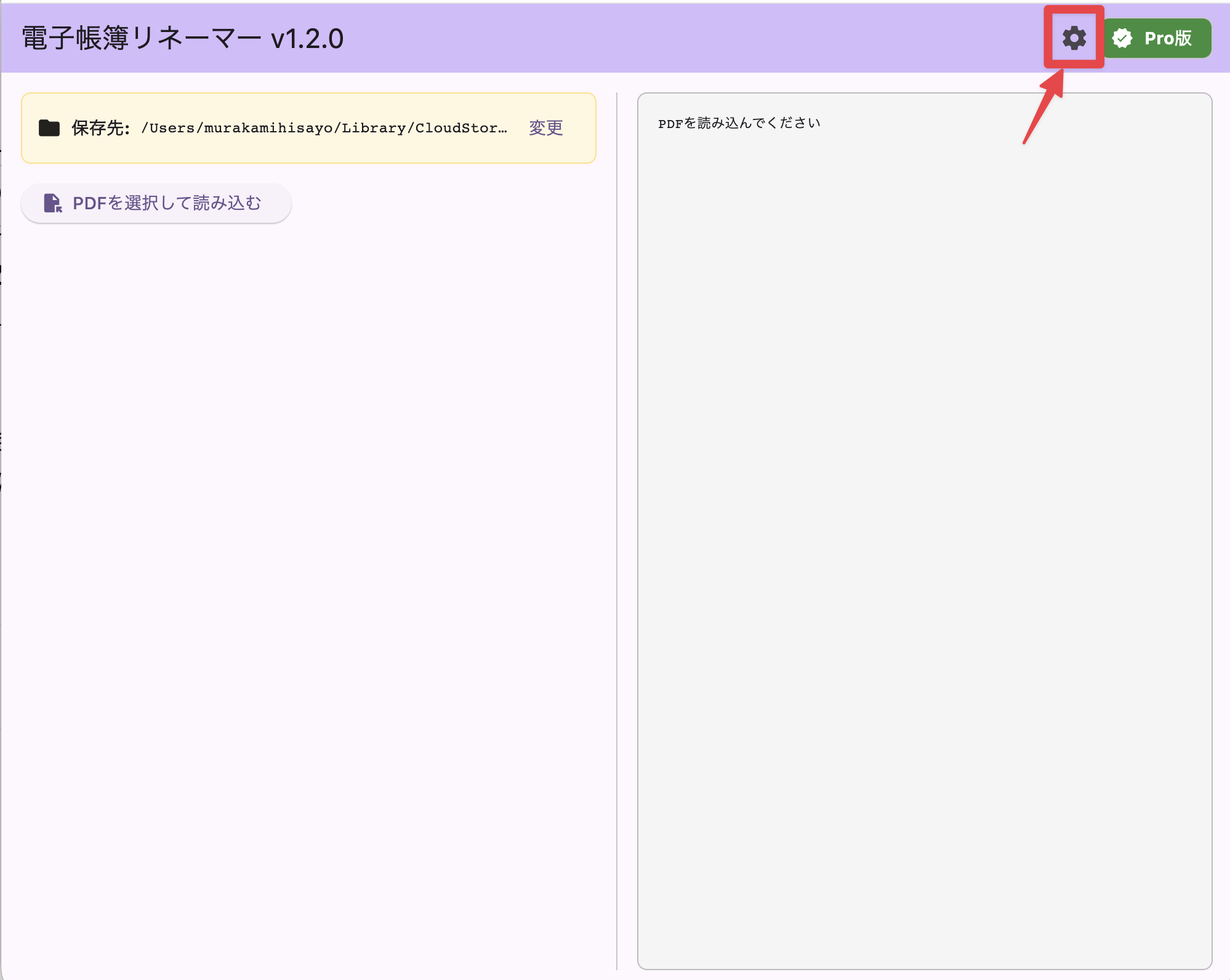Open settings via the gear icon
Screen dimensions: 1230x980
pyautogui.click(x=1074, y=38)
